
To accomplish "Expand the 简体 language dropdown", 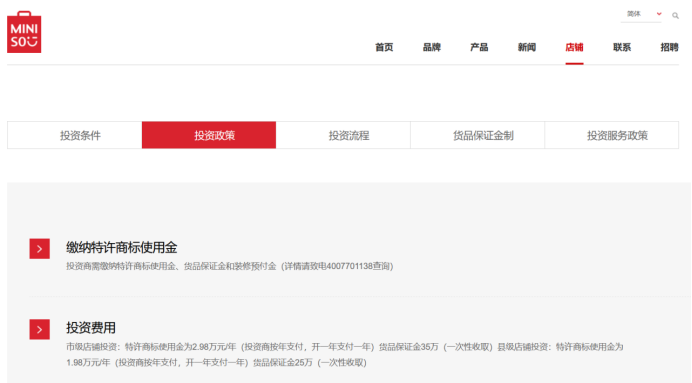I will [641, 14].
